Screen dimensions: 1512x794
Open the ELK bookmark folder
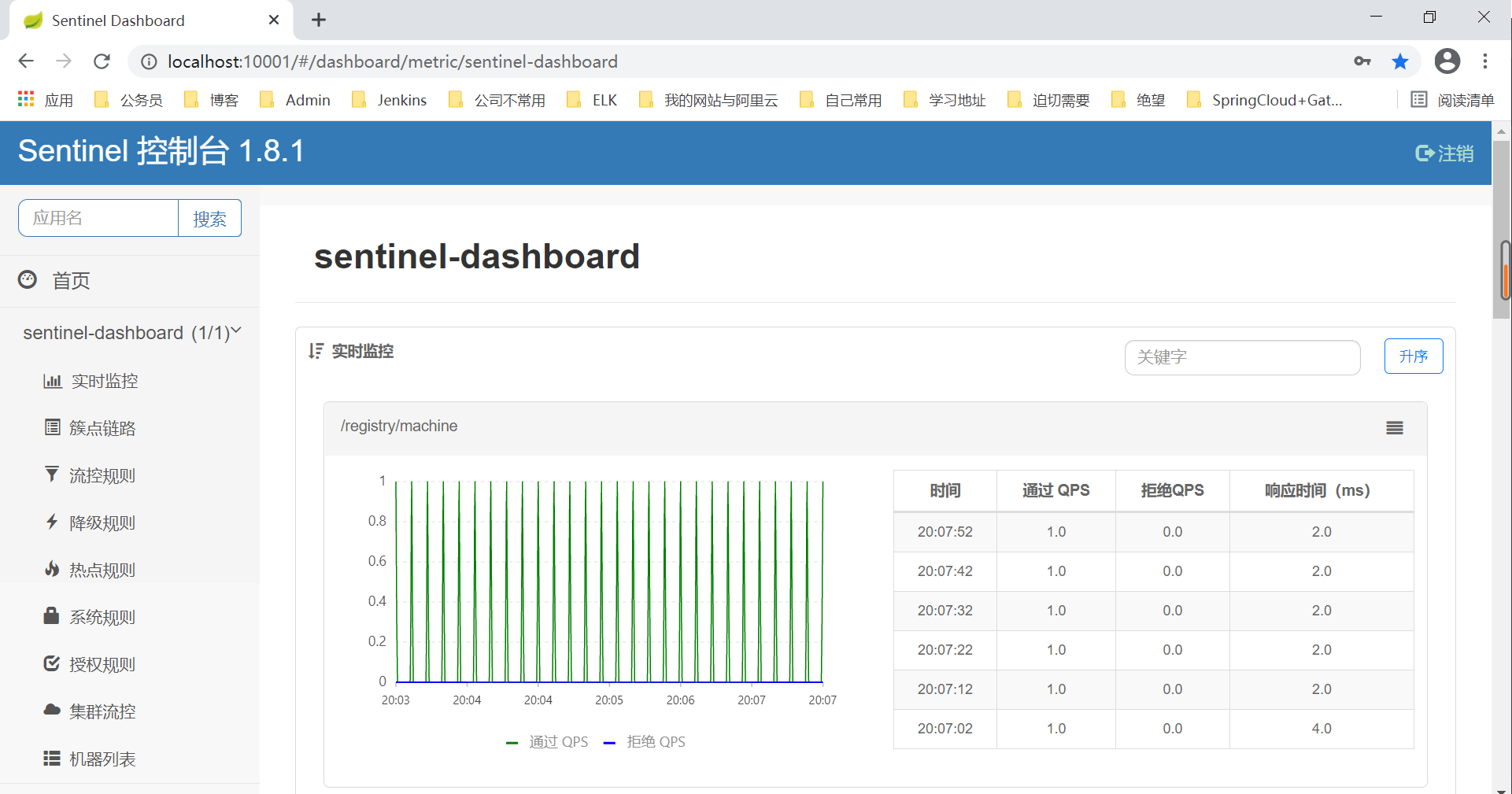[x=593, y=100]
